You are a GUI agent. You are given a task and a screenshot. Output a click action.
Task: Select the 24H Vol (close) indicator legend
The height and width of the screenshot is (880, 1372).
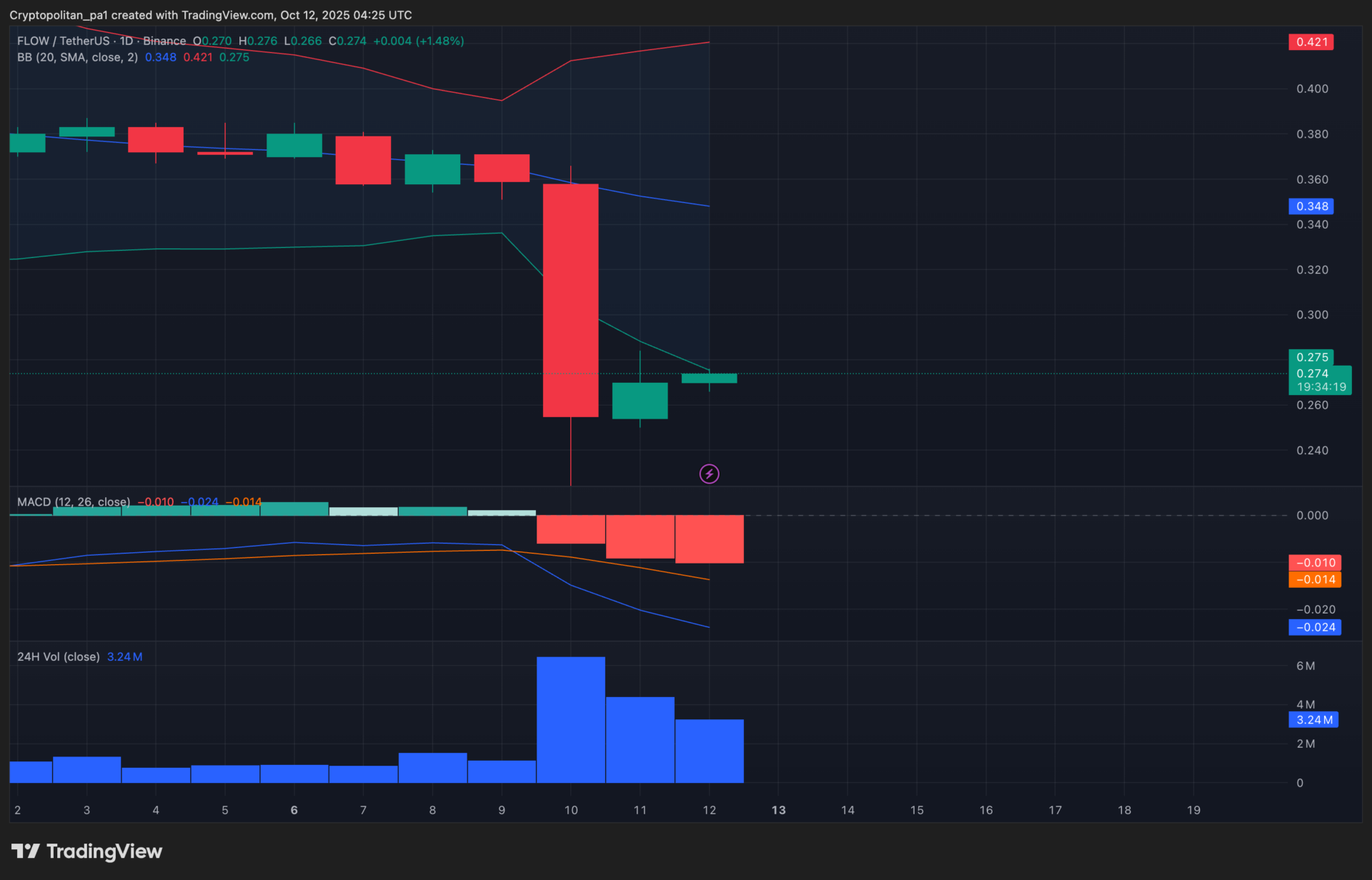tap(59, 657)
